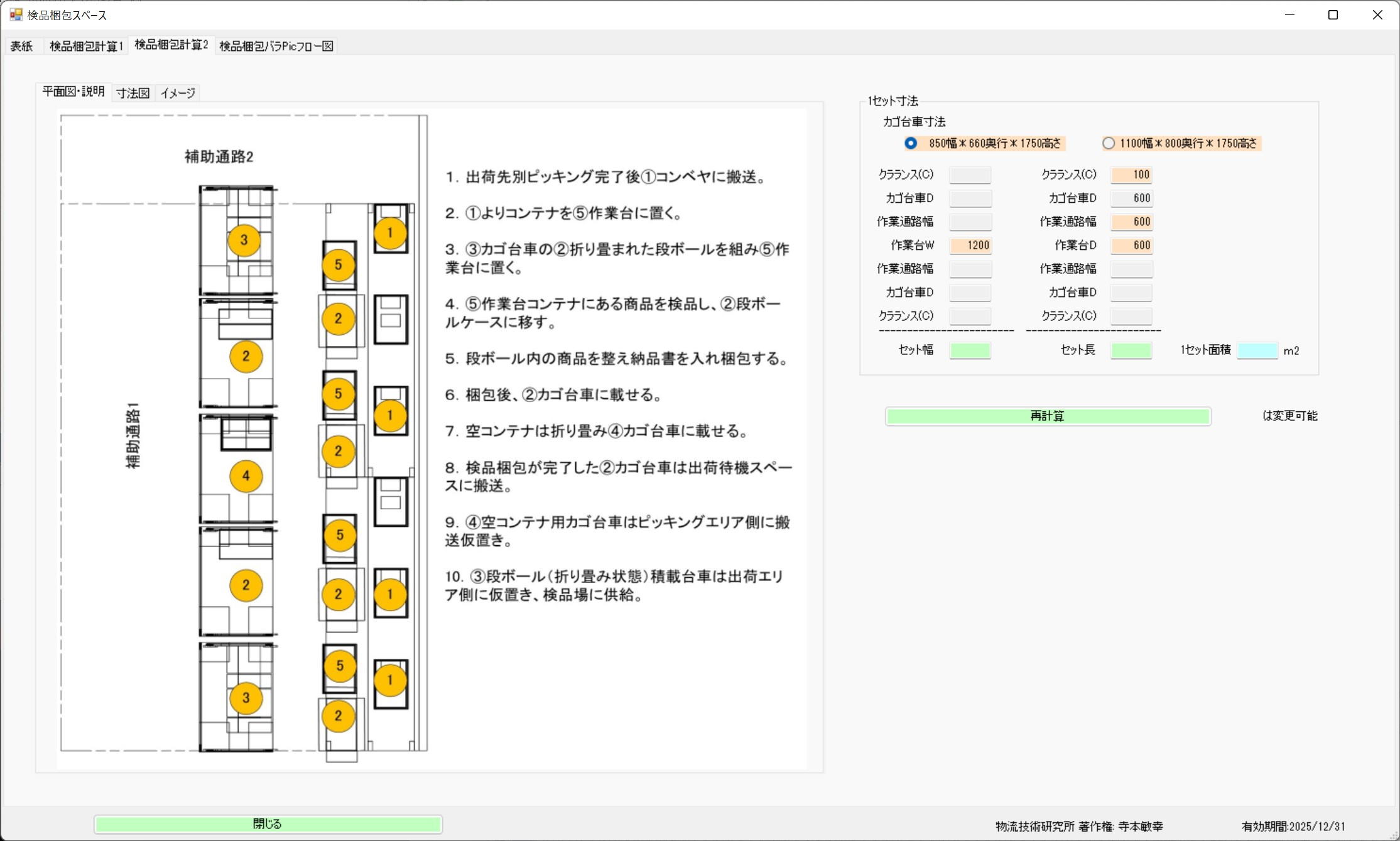Switch to 検品梱包計算1 tab

86,46
